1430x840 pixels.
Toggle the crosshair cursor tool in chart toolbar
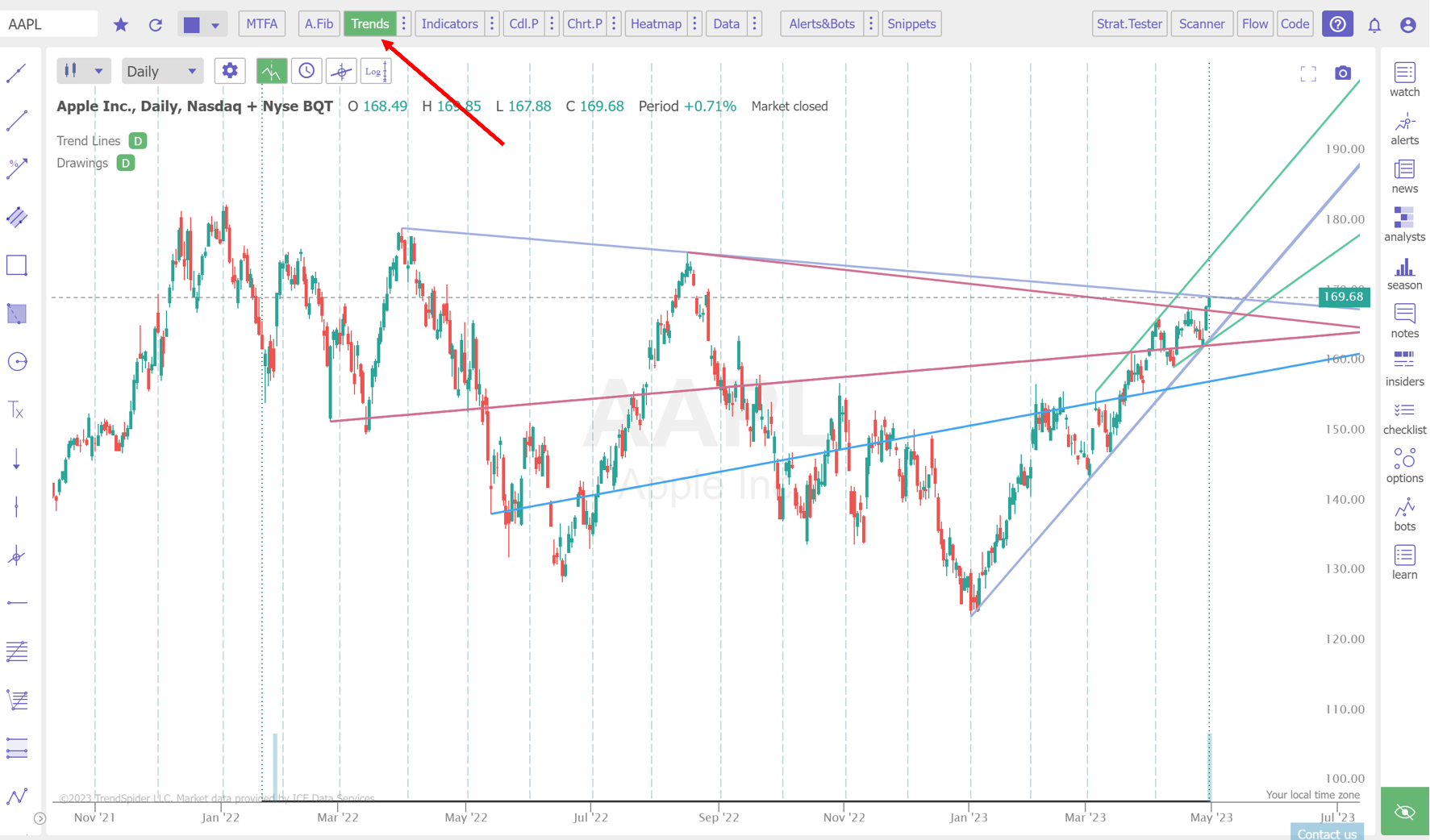pos(341,71)
